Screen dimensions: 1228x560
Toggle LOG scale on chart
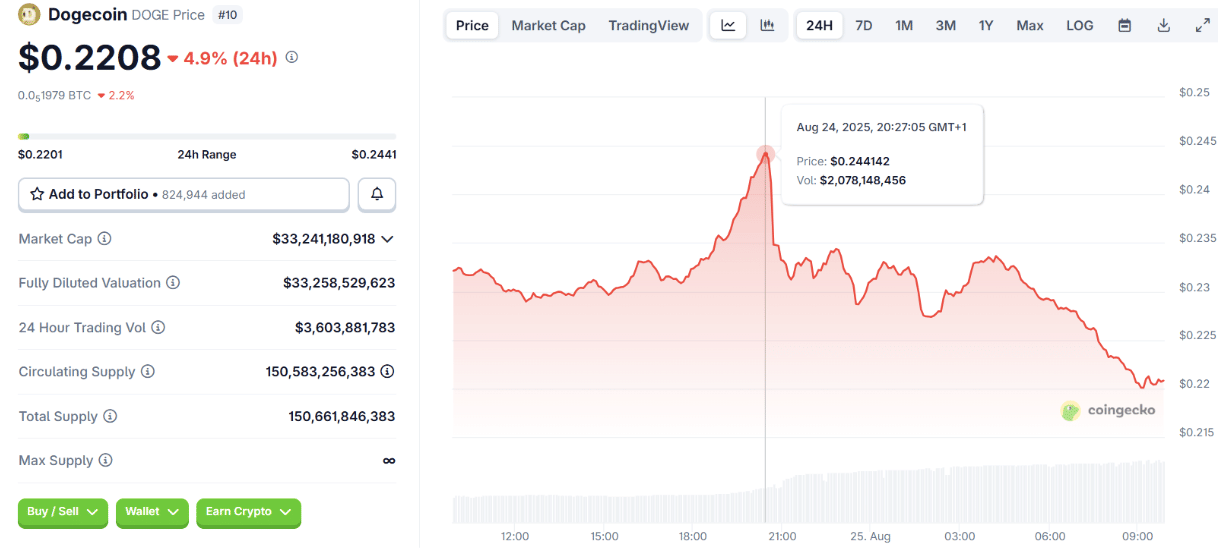1079,25
